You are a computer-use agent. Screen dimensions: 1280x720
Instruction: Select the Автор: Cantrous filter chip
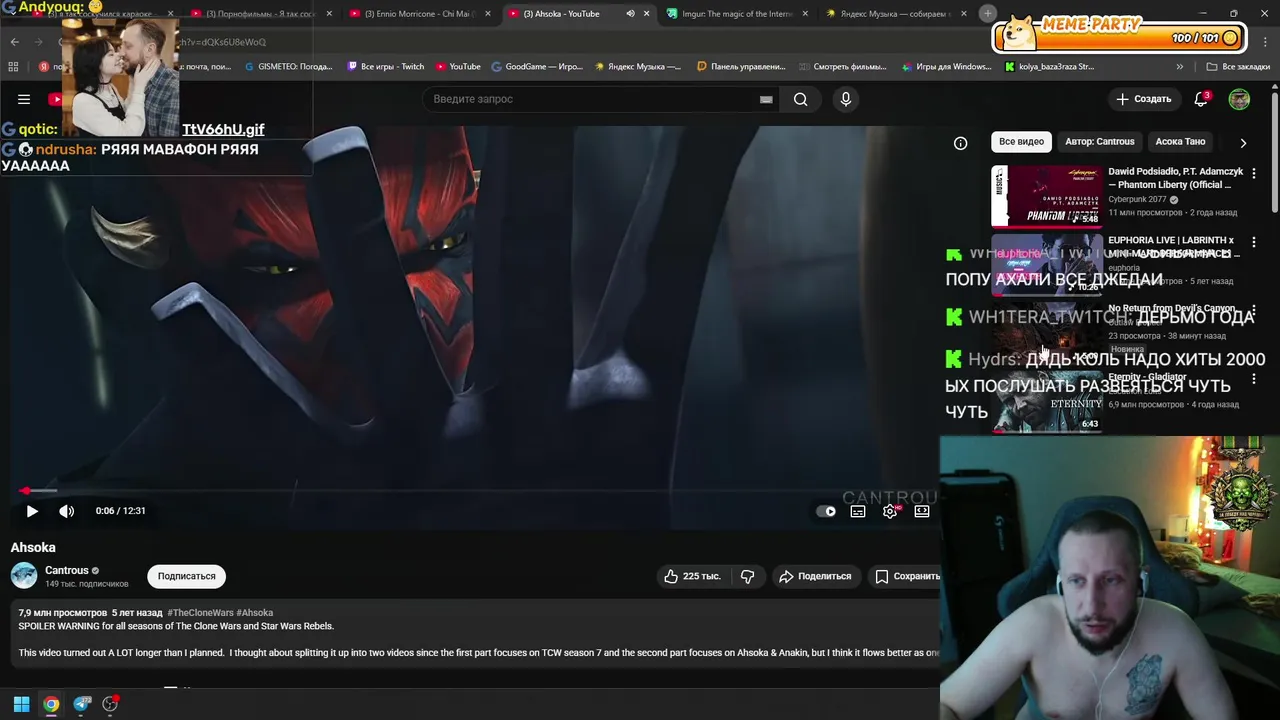tap(1099, 142)
